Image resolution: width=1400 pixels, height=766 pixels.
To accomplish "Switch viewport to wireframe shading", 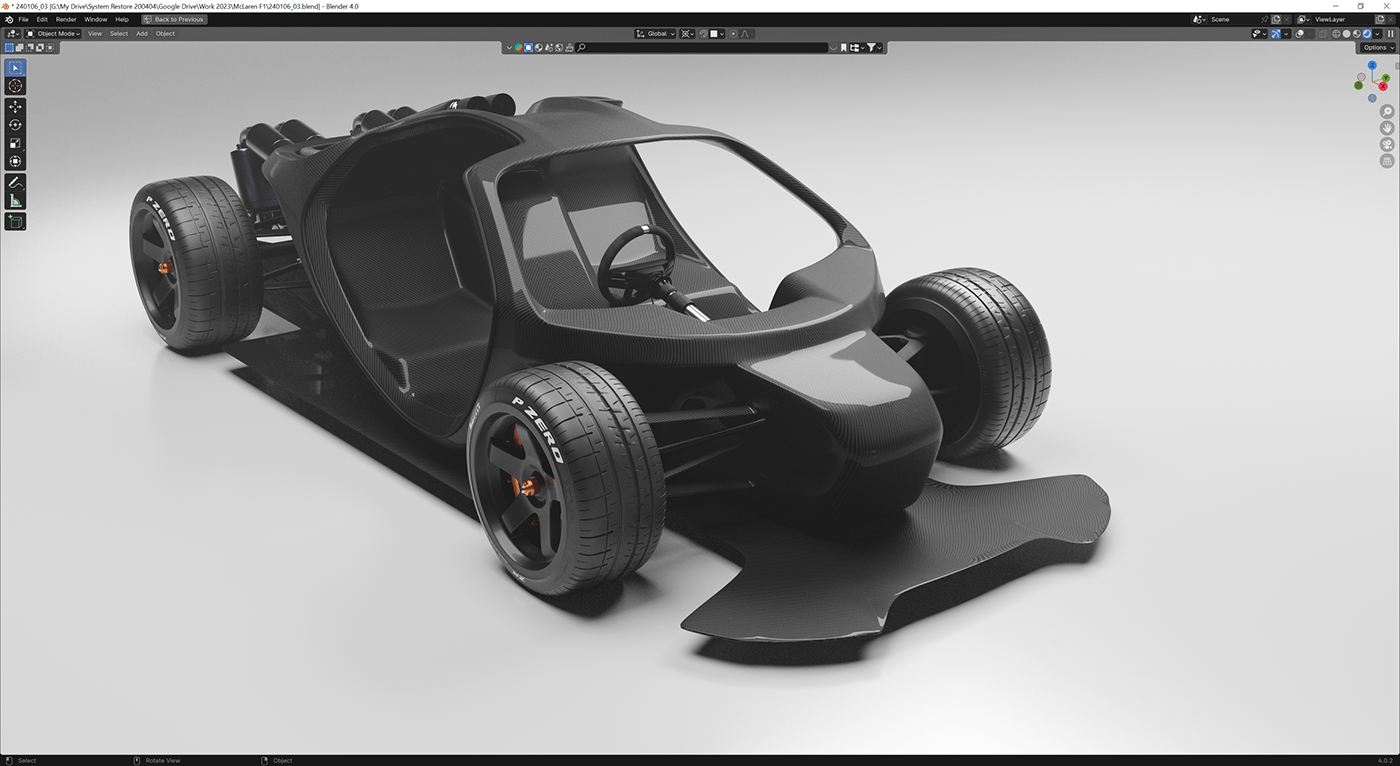I will [1337, 33].
